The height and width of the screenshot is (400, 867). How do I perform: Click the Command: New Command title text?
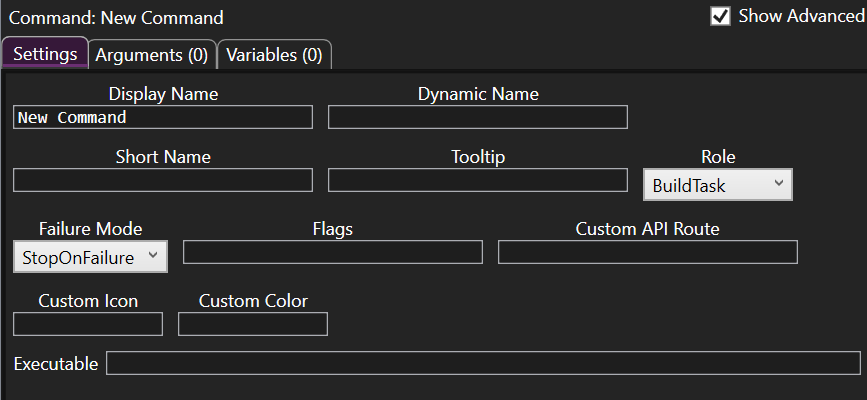click(x=116, y=18)
